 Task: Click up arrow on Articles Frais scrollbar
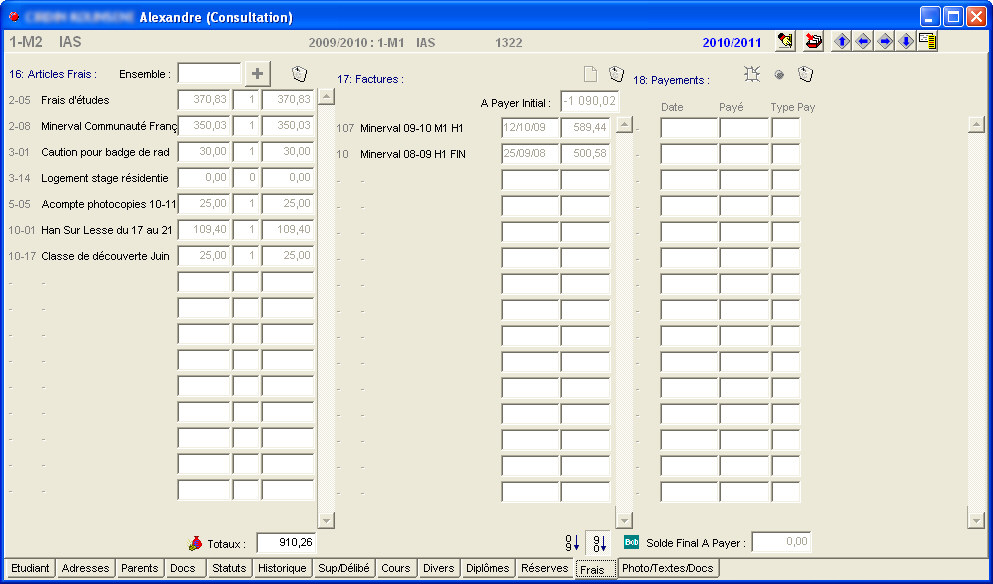(326, 97)
